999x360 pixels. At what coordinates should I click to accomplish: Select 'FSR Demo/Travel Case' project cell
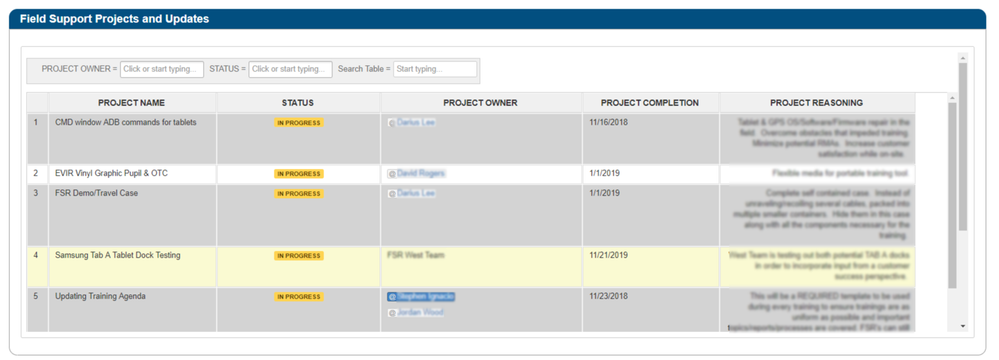(132, 215)
